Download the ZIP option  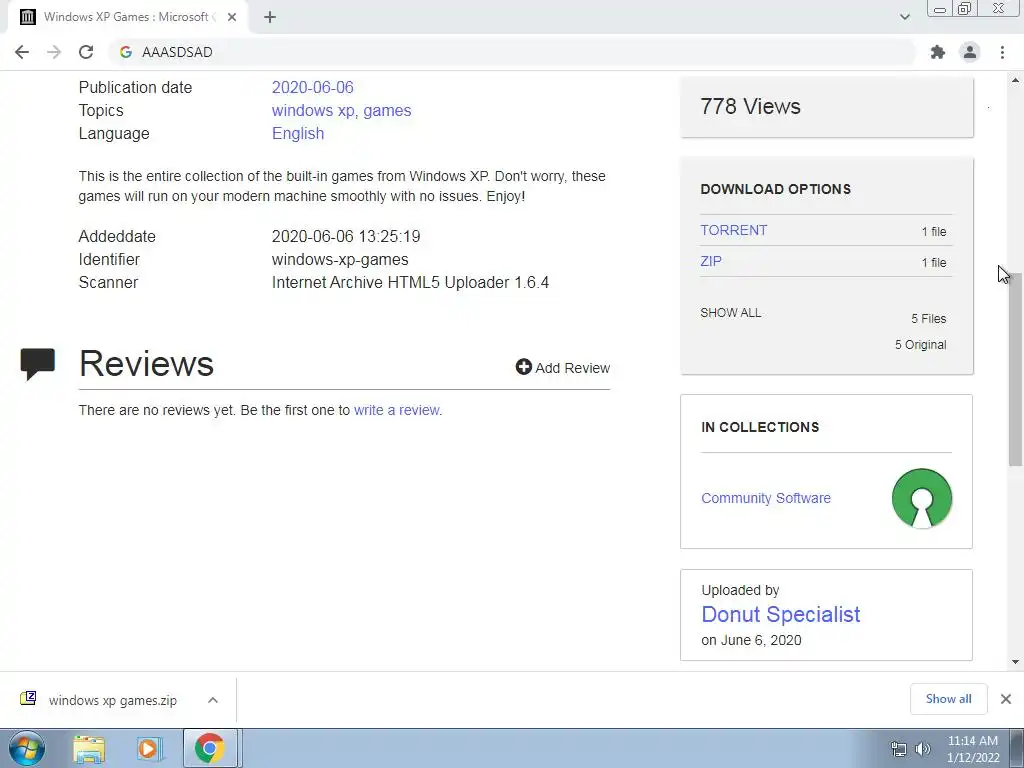click(x=711, y=261)
